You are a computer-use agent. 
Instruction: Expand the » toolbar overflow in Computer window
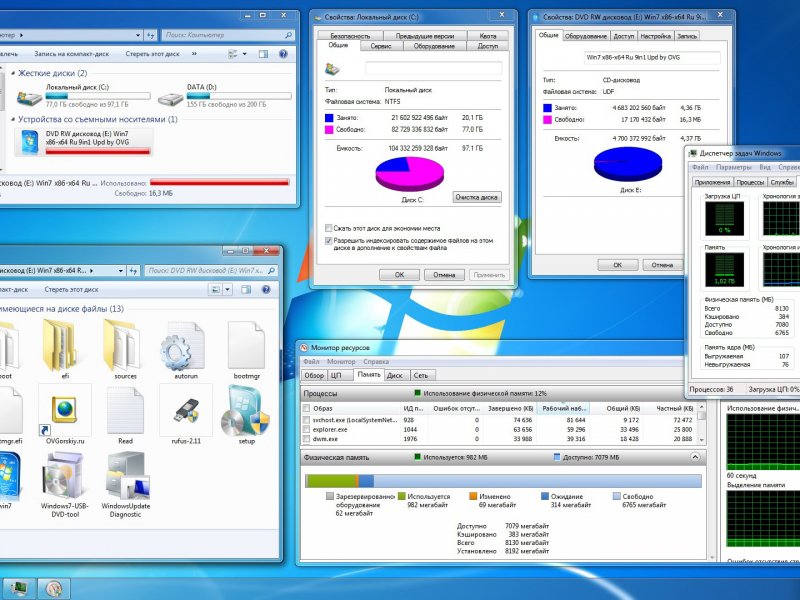[x=194, y=54]
